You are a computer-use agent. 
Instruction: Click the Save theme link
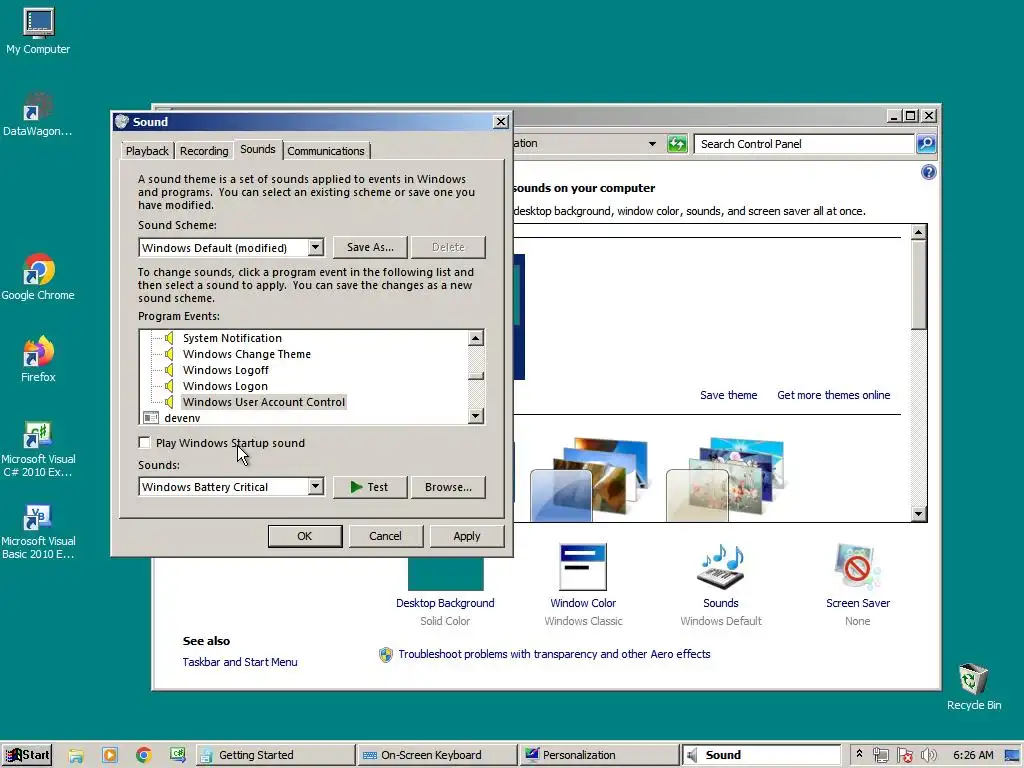[x=728, y=395]
